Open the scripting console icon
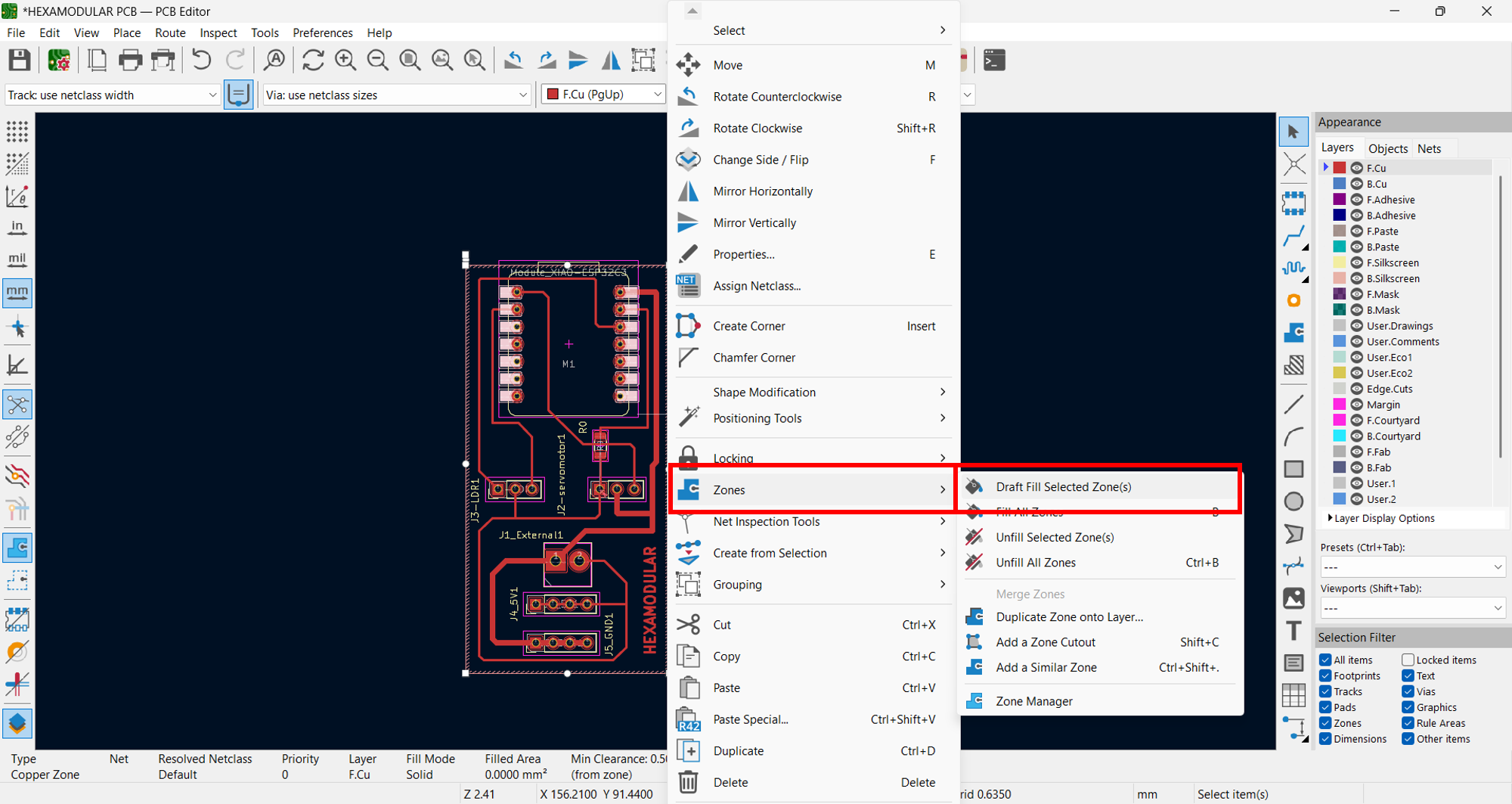The width and height of the screenshot is (1512, 804). 994,60
